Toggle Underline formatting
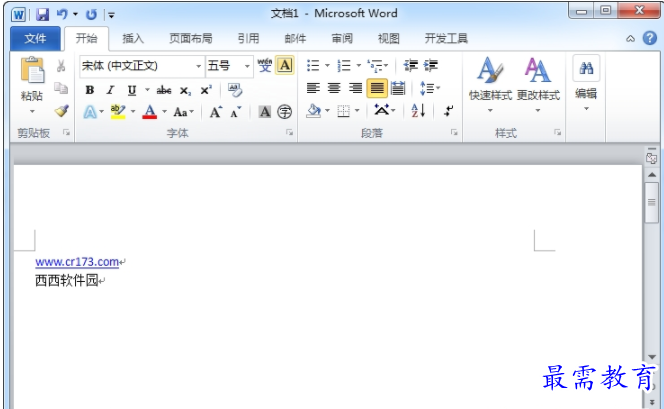 click(x=132, y=90)
